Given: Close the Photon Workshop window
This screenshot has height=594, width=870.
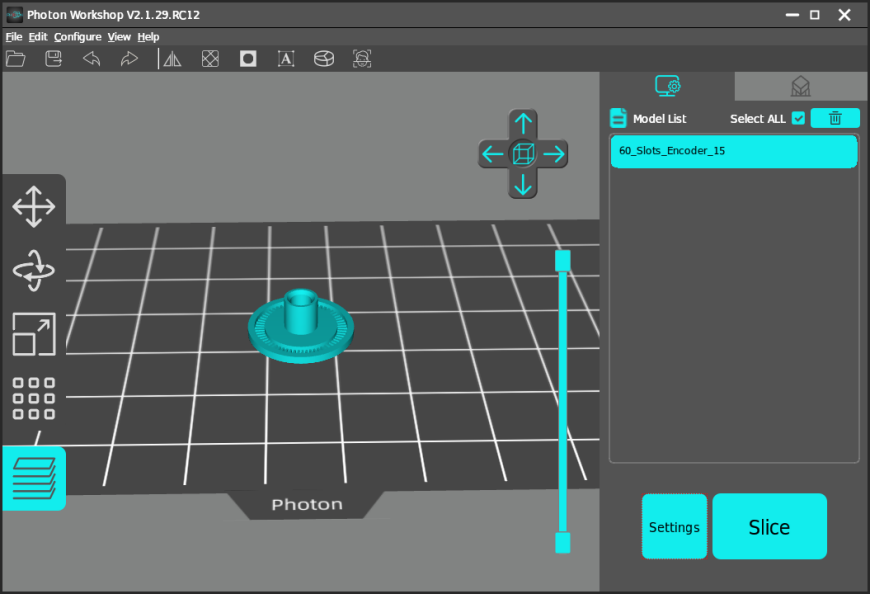Looking at the screenshot, I should click(x=844, y=15).
